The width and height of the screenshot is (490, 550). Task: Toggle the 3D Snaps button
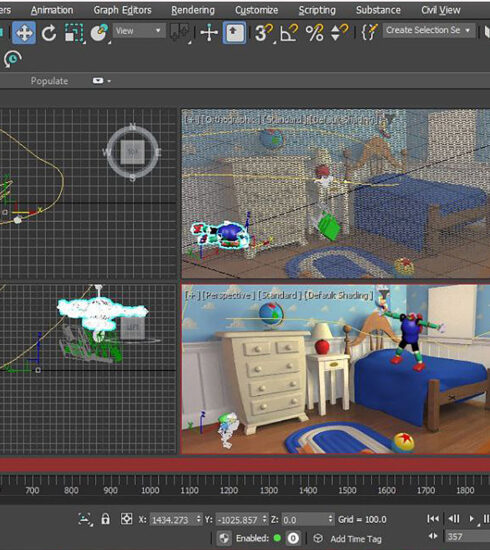263,33
